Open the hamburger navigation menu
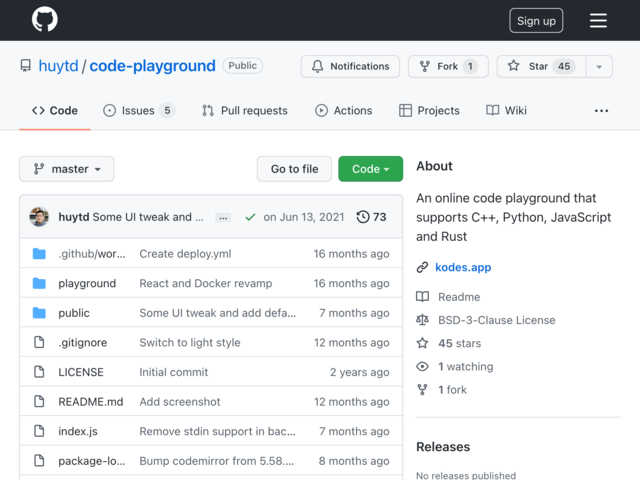Viewport: 640px width, 480px height. 598,20
